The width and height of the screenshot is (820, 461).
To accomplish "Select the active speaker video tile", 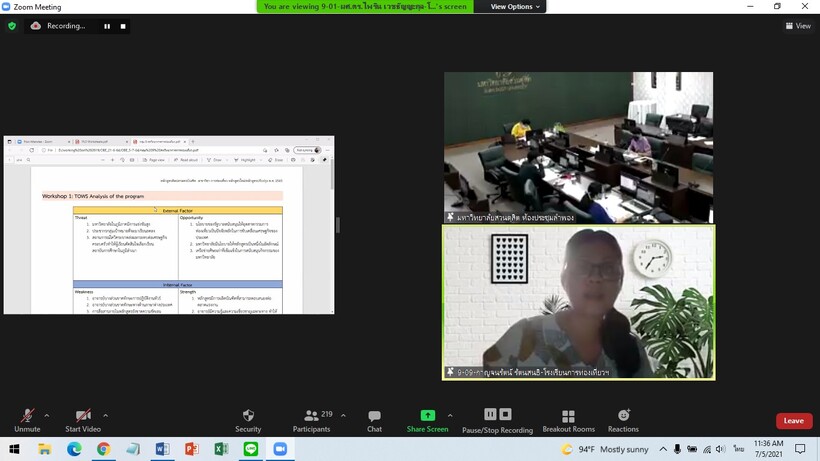I will 578,303.
